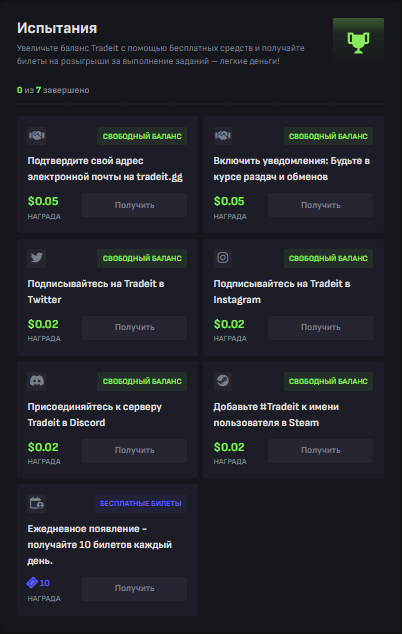
Task: Select the Instagram camera icon
Action: (x=222, y=258)
